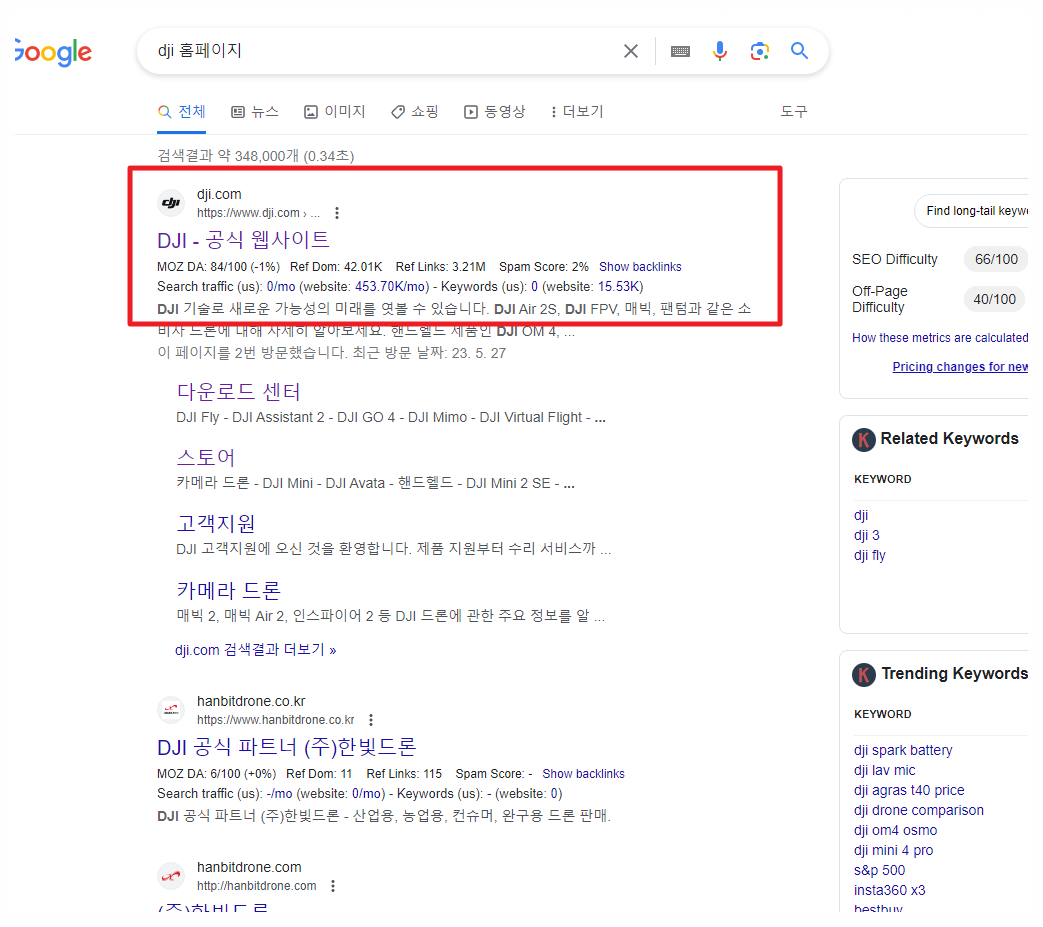Switch to the 동영상 tab
Image resolution: width=1043 pixels, height=927 pixels.
[x=494, y=112]
